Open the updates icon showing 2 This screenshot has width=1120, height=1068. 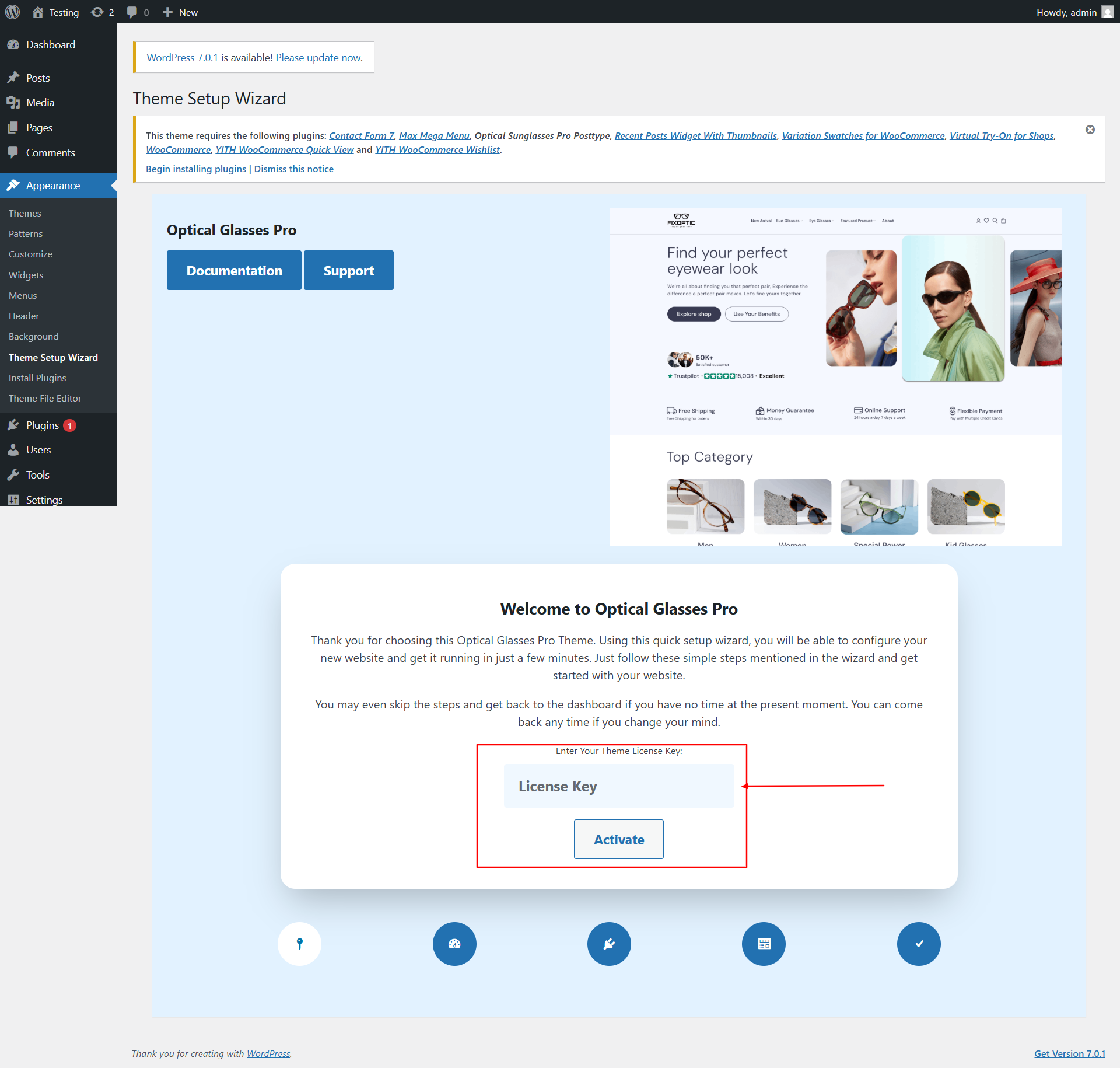tap(103, 12)
